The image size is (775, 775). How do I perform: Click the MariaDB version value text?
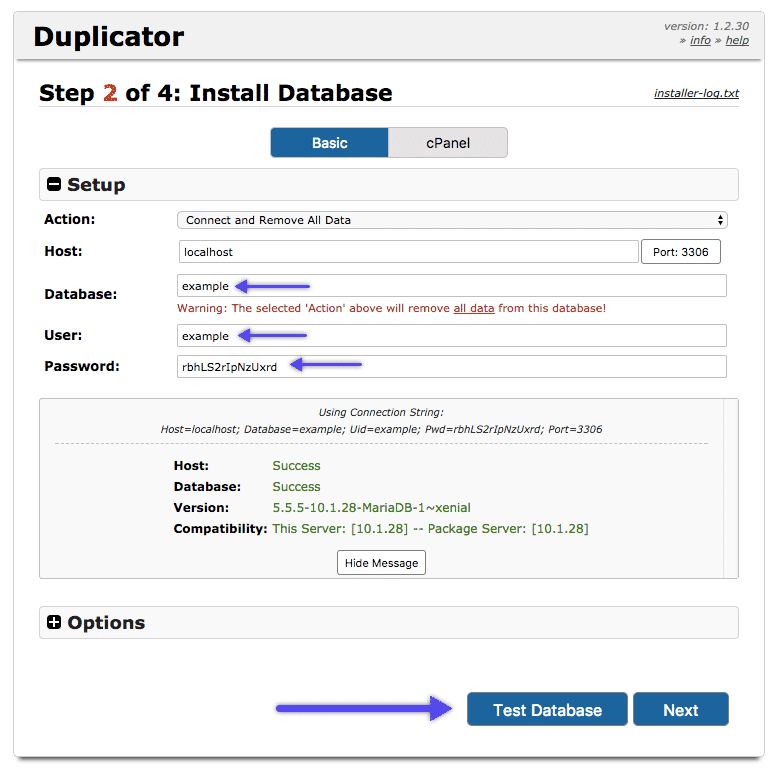point(371,508)
